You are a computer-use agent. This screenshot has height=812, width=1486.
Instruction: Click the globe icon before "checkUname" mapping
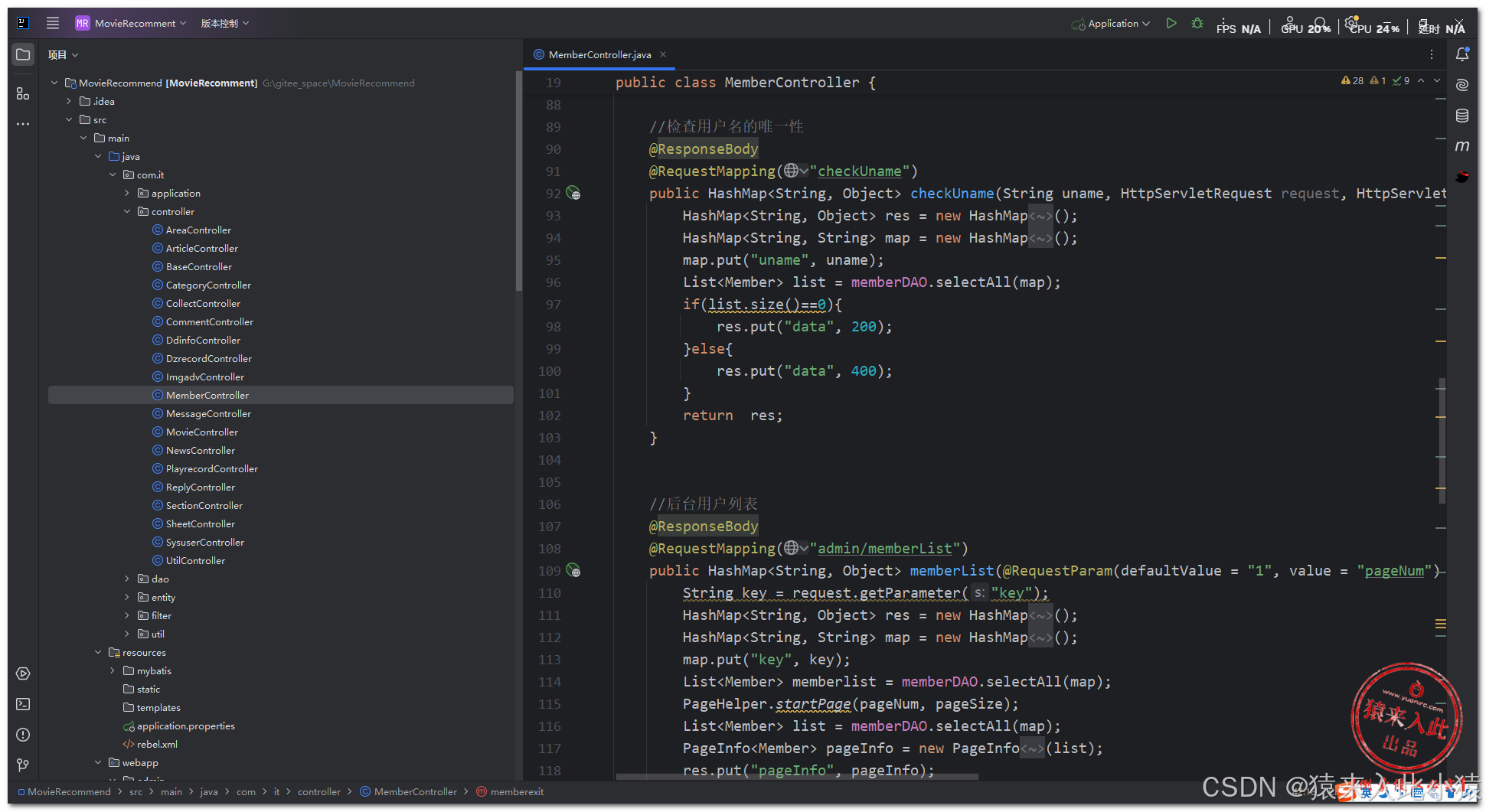pyautogui.click(x=792, y=171)
